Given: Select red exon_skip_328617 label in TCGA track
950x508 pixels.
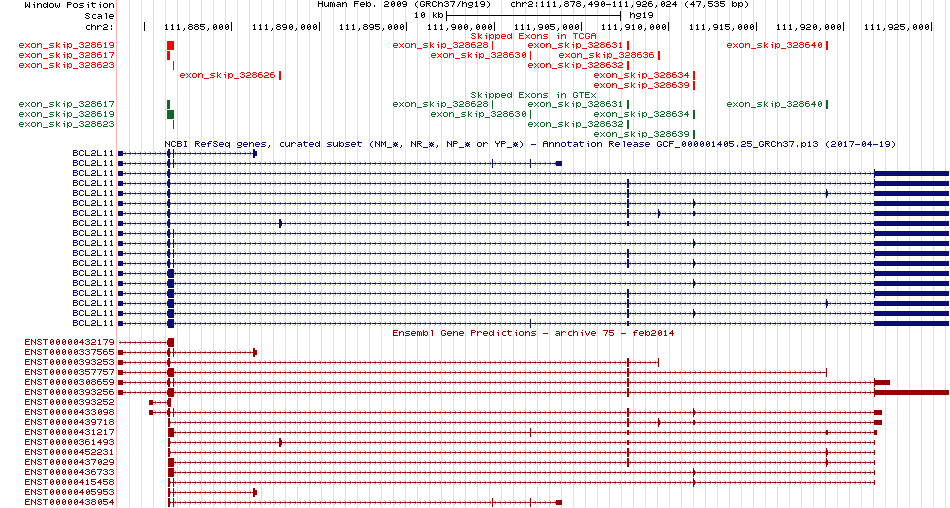Looking at the screenshot, I should pyautogui.click(x=67, y=55).
